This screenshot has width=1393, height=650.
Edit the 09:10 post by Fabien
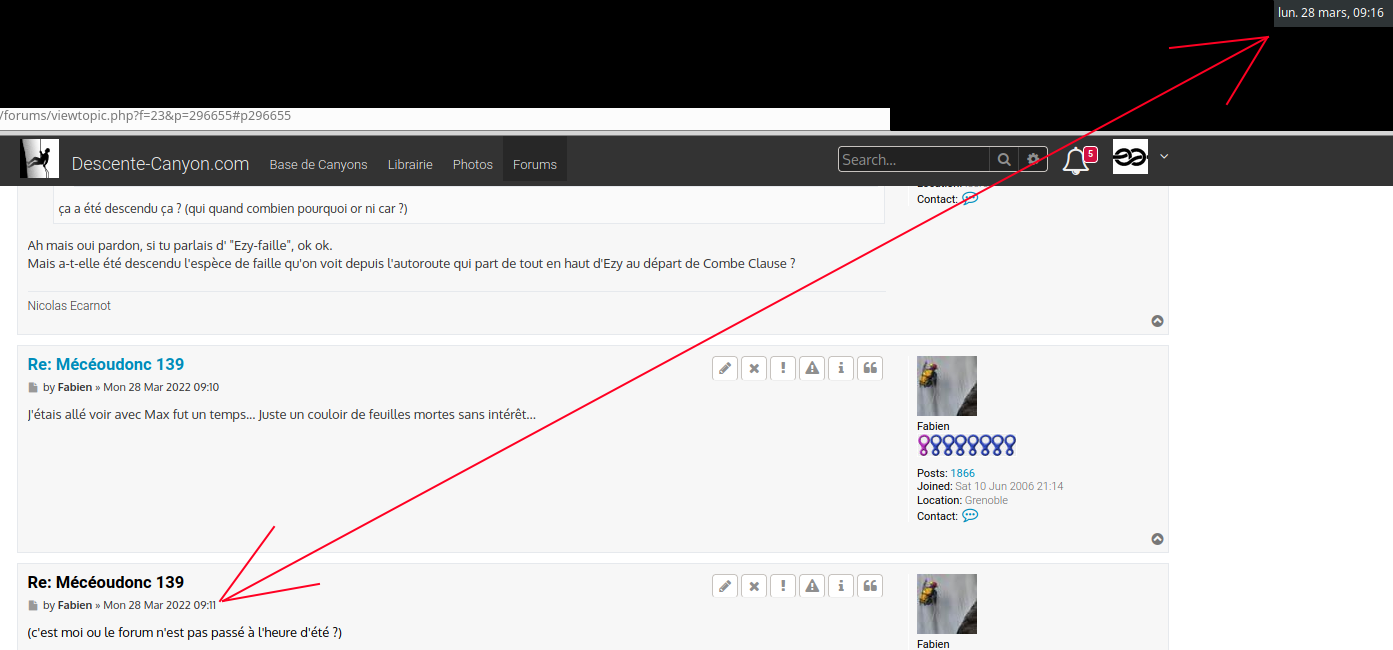tap(725, 368)
